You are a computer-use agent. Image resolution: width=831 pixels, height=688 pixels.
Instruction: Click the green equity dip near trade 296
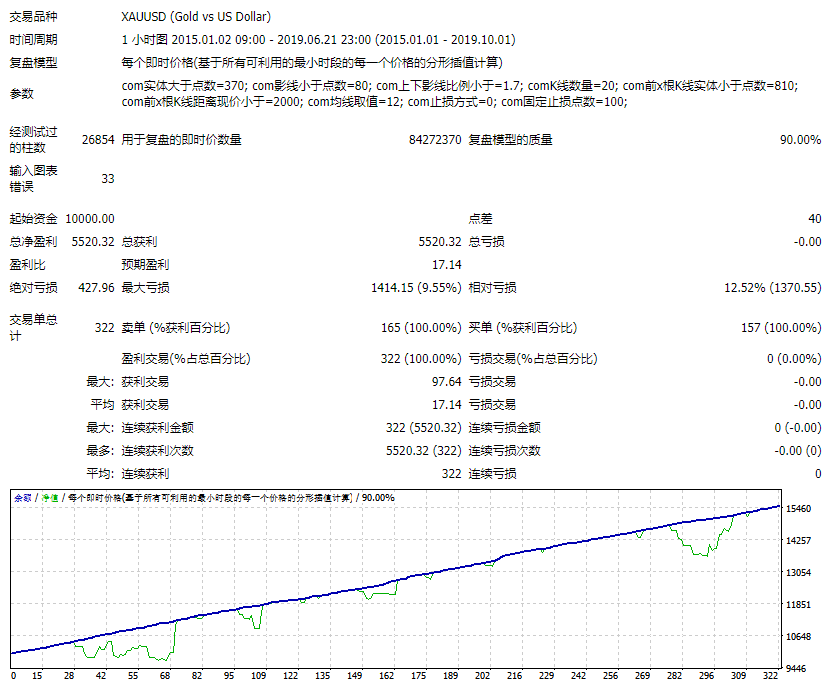click(x=704, y=552)
